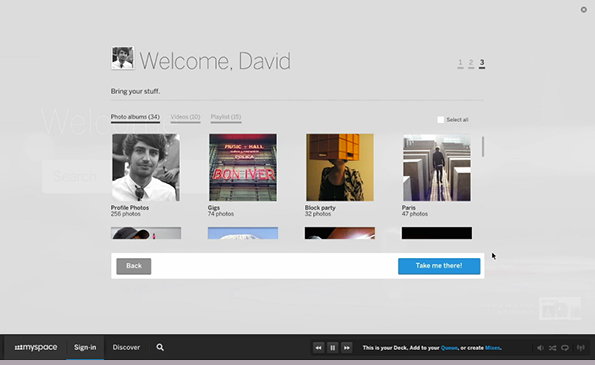The width and height of the screenshot is (595, 365).
Task: Pause playback in the deck
Action: (x=332, y=348)
